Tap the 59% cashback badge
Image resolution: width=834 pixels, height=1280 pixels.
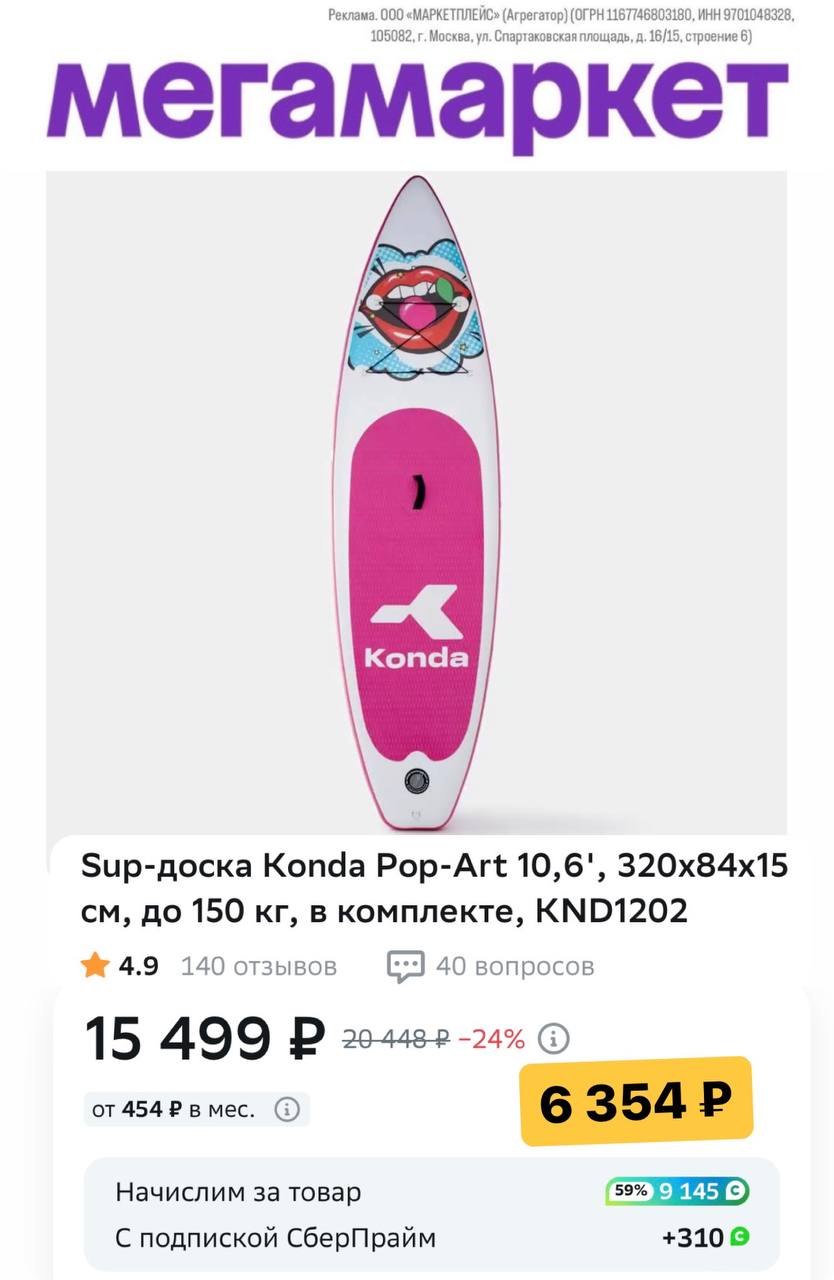point(630,1191)
